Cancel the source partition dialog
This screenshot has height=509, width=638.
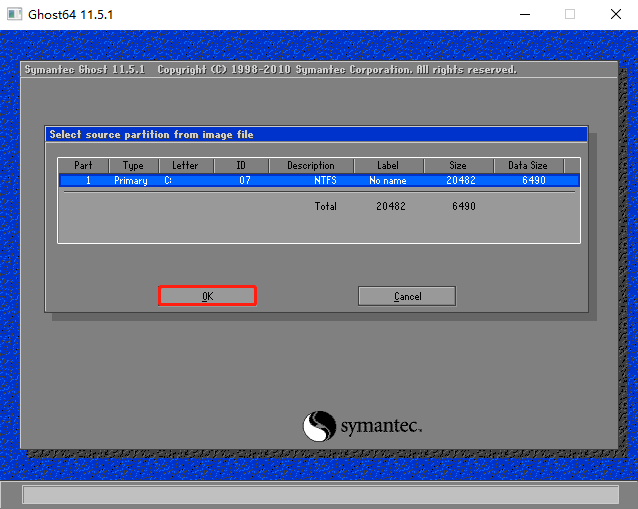click(x=407, y=296)
